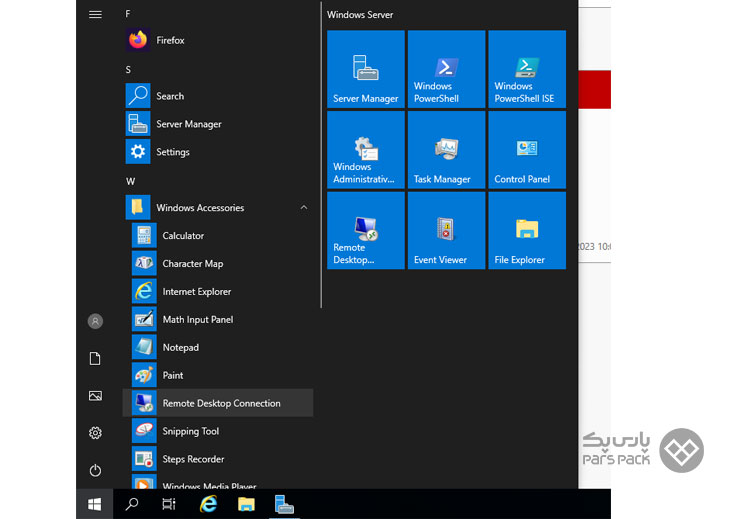750x519 pixels.
Task: Jump to letter F section header
Action: pyautogui.click(x=128, y=14)
